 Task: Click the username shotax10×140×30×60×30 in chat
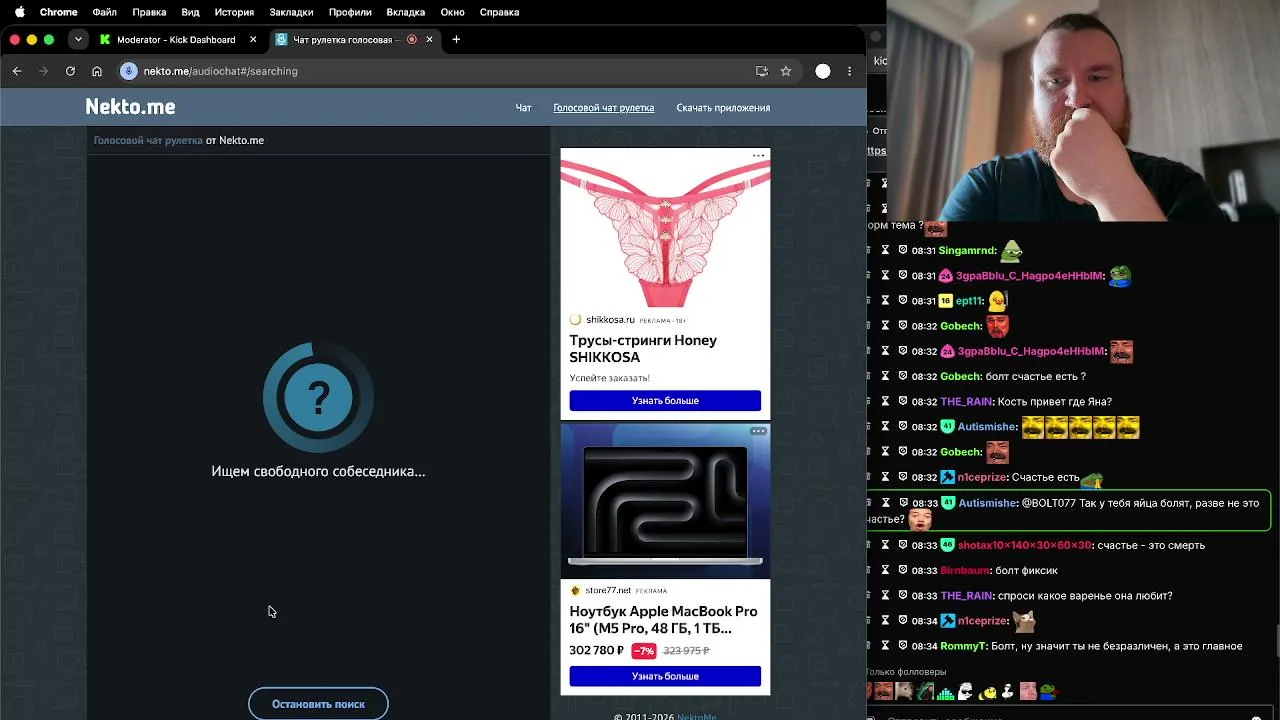coord(1025,545)
